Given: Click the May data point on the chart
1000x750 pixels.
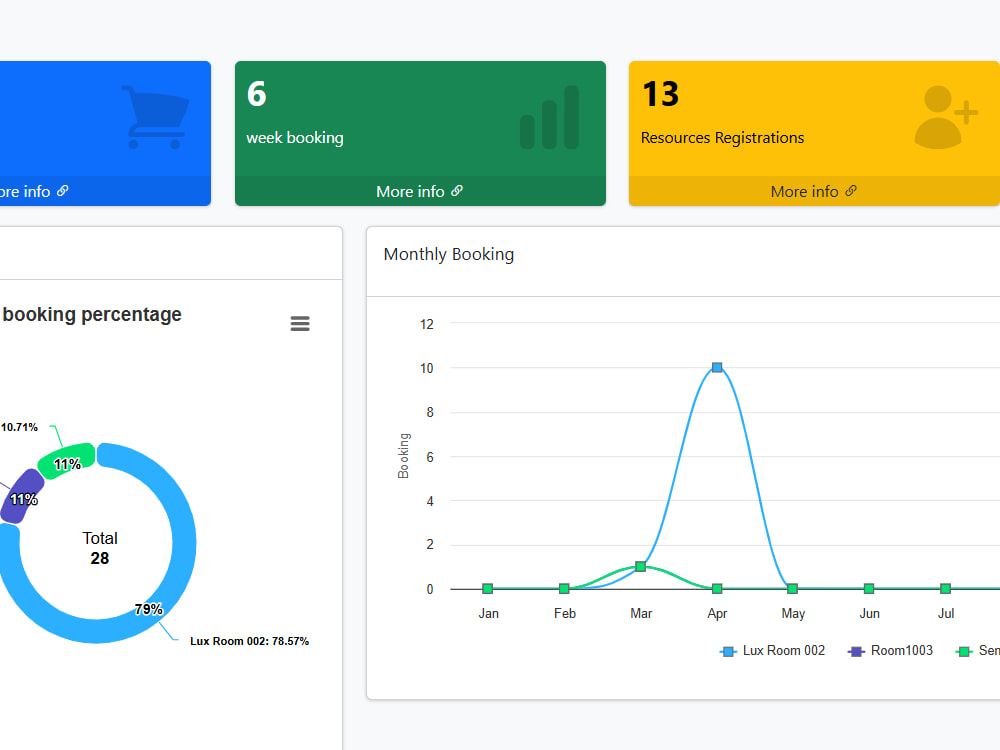Looking at the screenshot, I should tap(792, 588).
